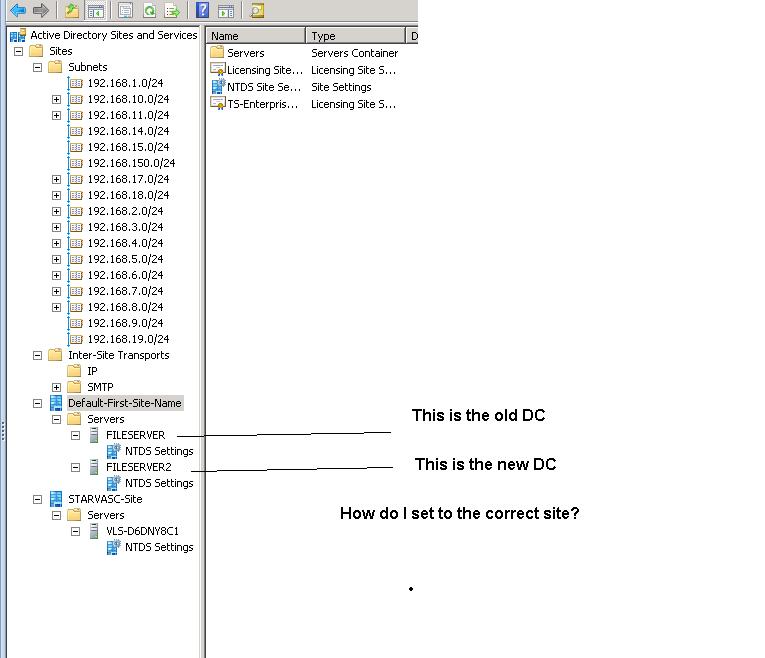The height and width of the screenshot is (658, 765).
Task: Select NTDS Settings under FILESERVER2
Action: point(158,483)
